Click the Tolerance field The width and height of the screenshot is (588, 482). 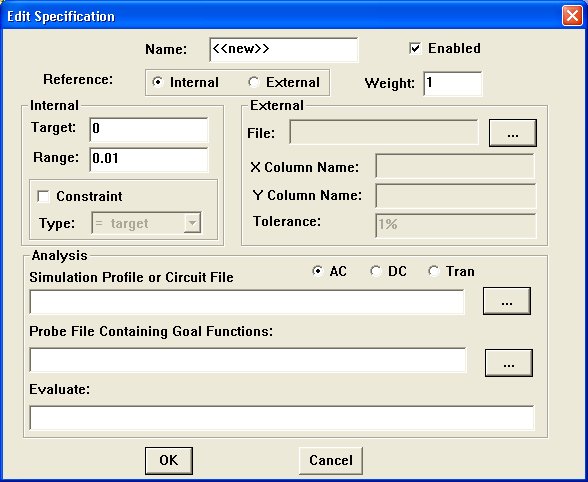455,225
